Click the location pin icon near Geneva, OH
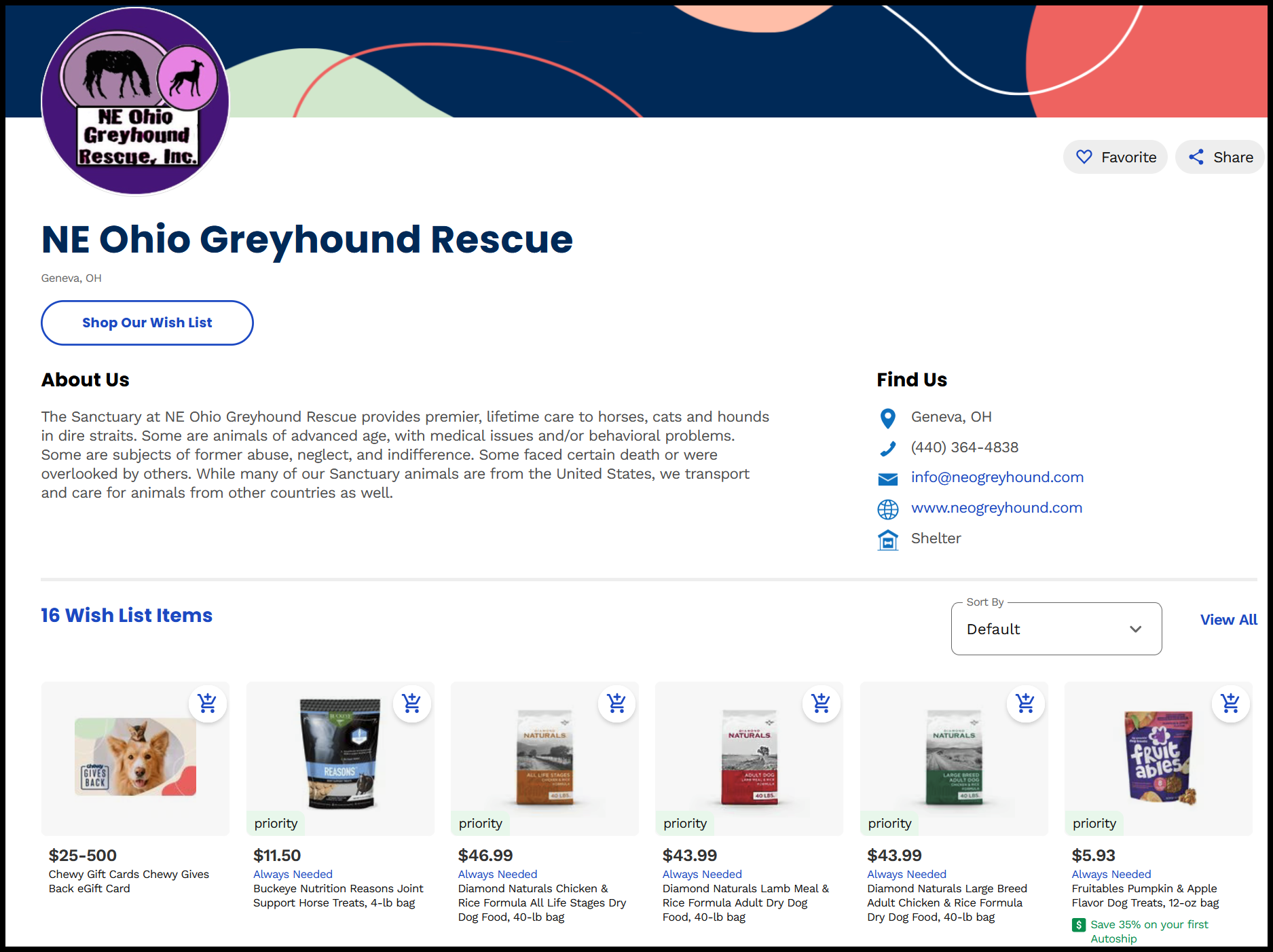Viewport: 1273px width, 952px height. pos(887,418)
